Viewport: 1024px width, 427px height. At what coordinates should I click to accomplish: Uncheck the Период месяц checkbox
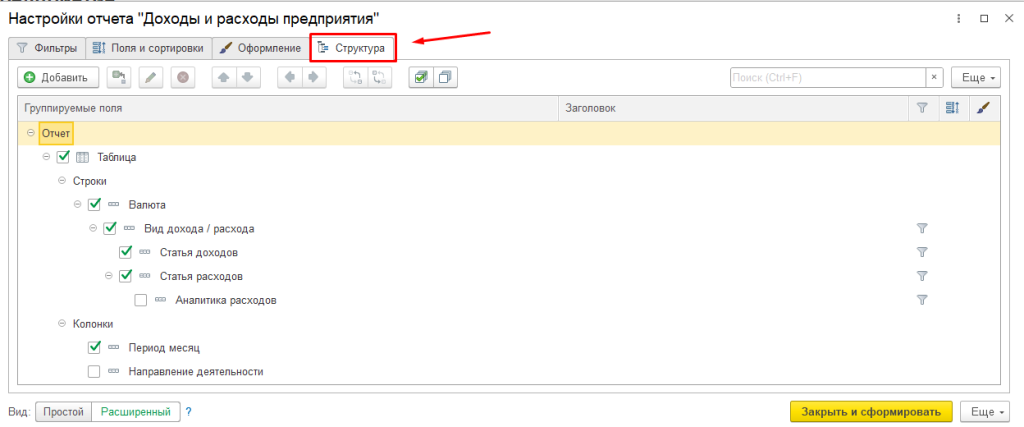pos(94,347)
